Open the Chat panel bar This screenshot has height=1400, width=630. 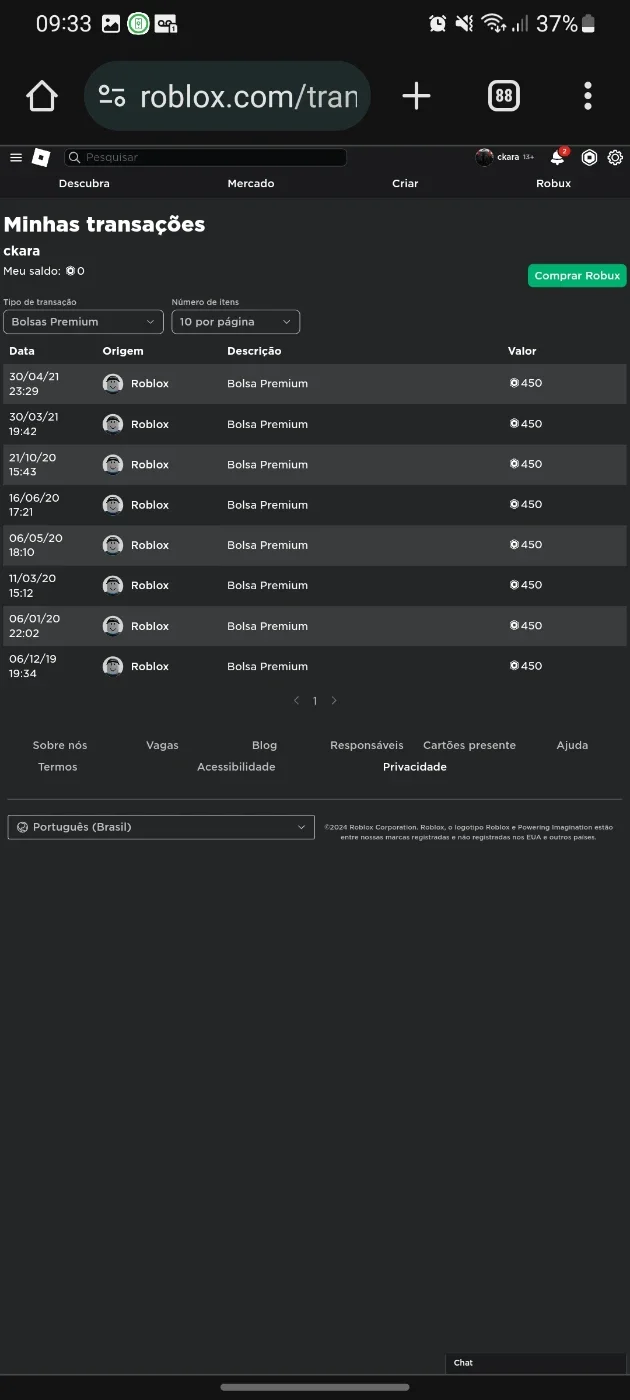pyautogui.click(x=536, y=1363)
